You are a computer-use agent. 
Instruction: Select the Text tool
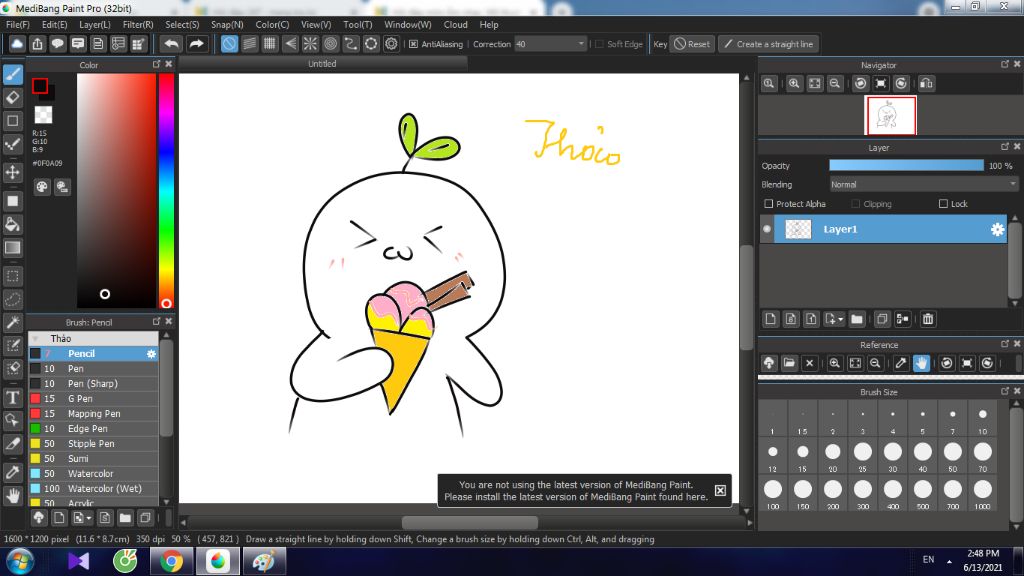[x=13, y=397]
